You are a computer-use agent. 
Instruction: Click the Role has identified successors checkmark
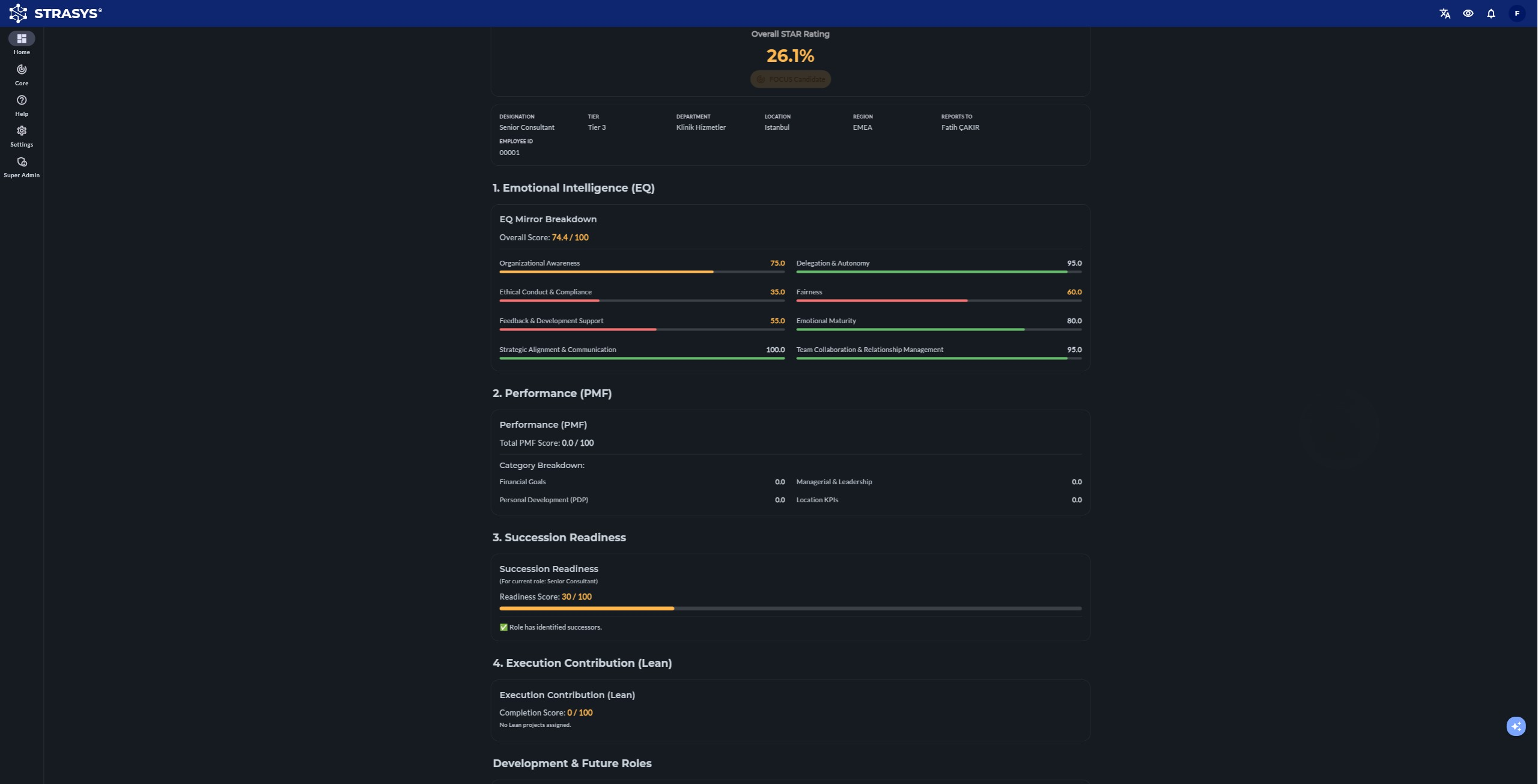click(503, 627)
